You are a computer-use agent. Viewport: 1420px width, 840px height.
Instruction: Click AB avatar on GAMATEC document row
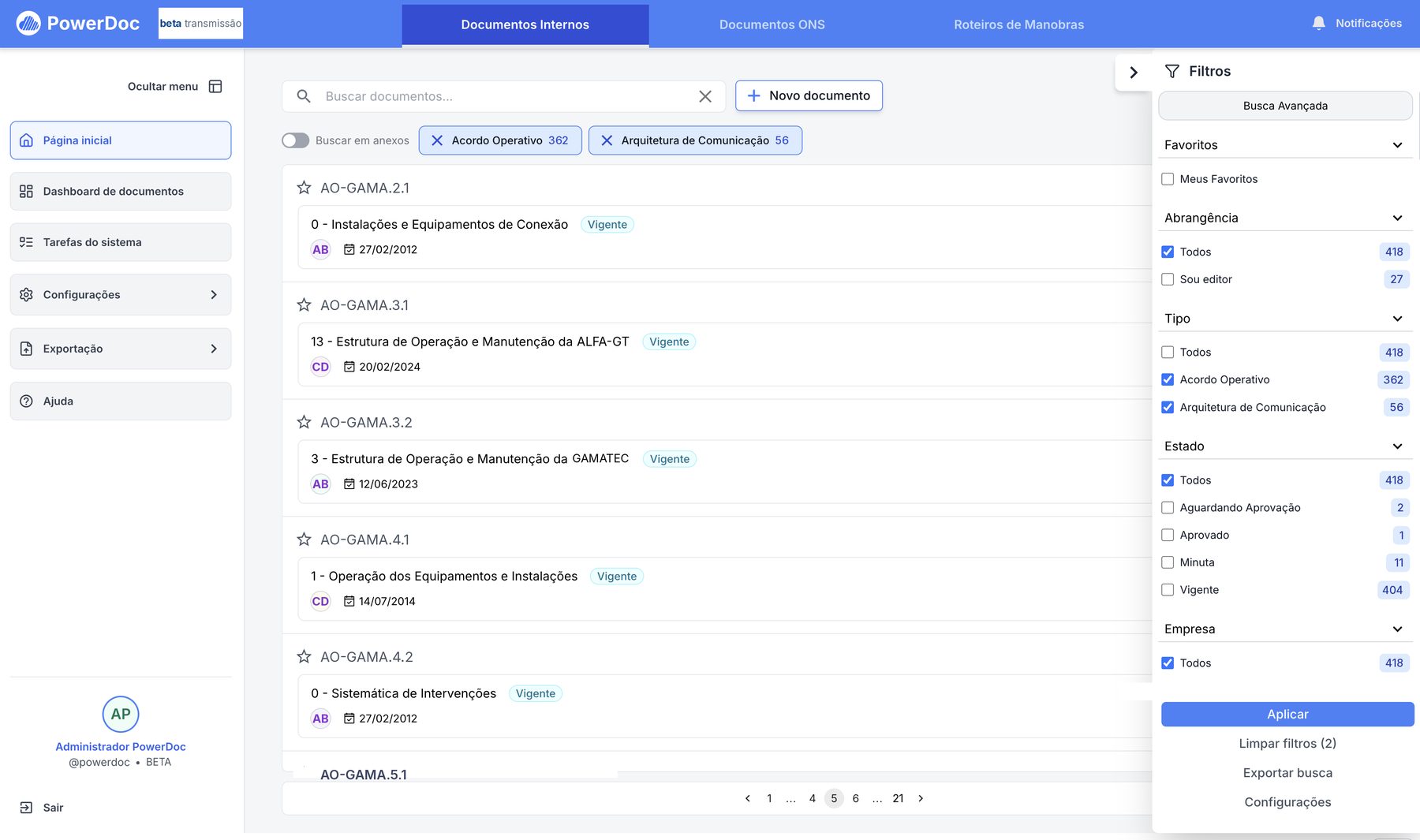(x=320, y=484)
